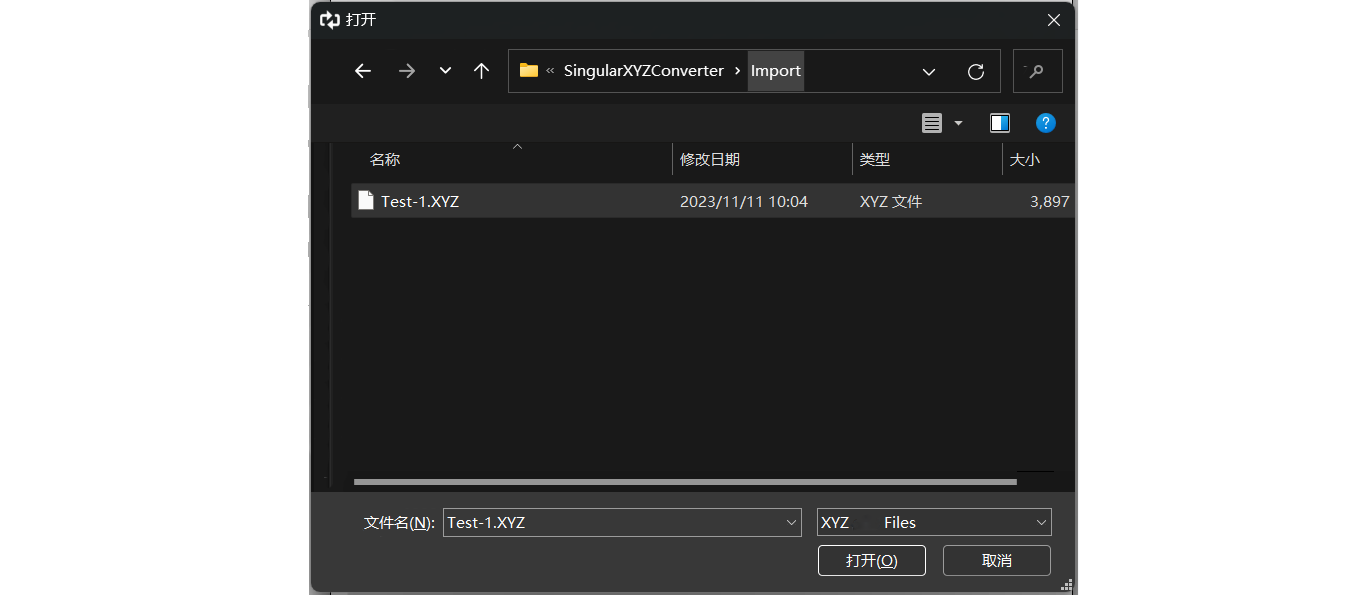
Task: Click the search magnifier box
Action: (1037, 71)
